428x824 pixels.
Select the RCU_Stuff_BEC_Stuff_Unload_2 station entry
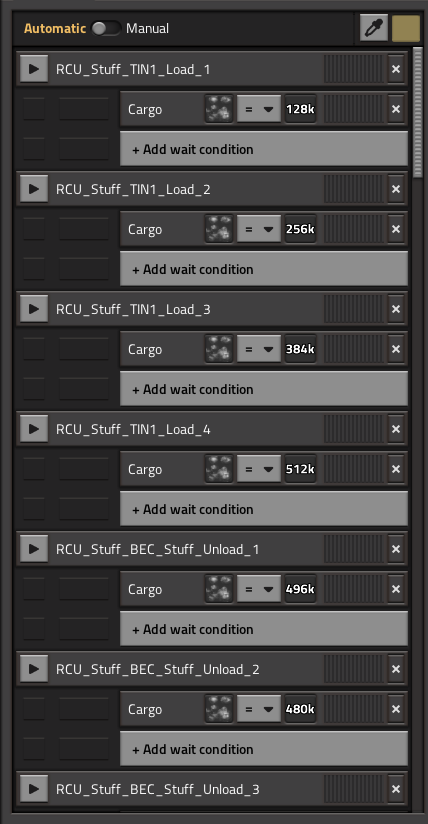[212, 669]
